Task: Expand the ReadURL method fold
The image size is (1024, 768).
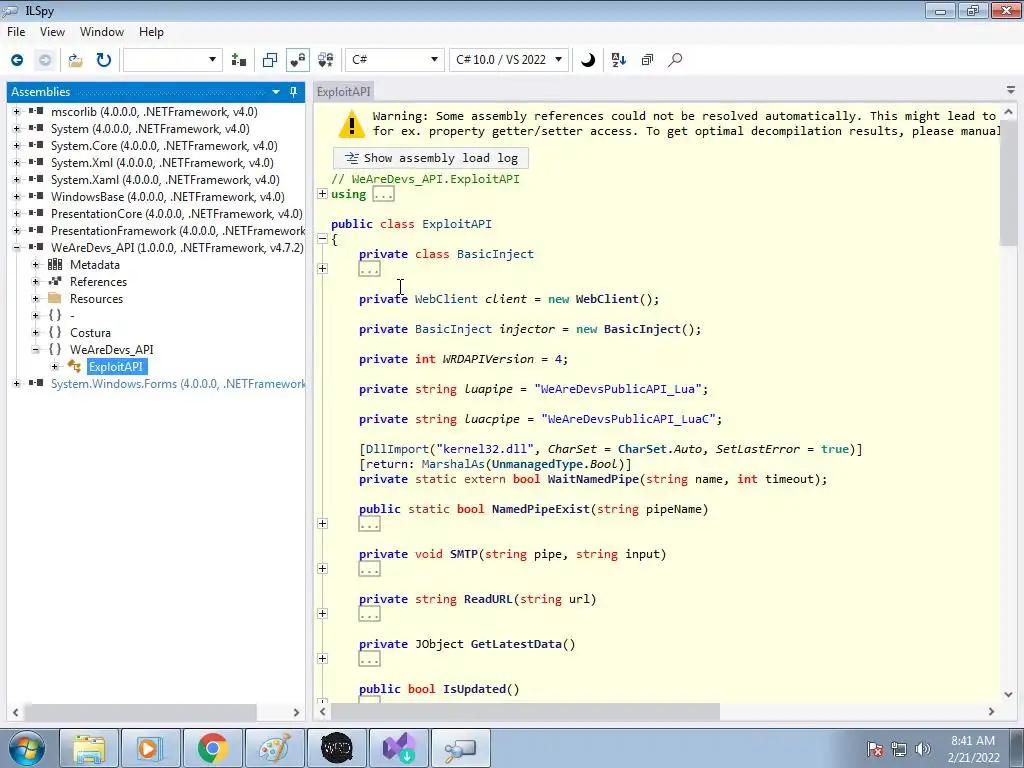Action: point(322,614)
